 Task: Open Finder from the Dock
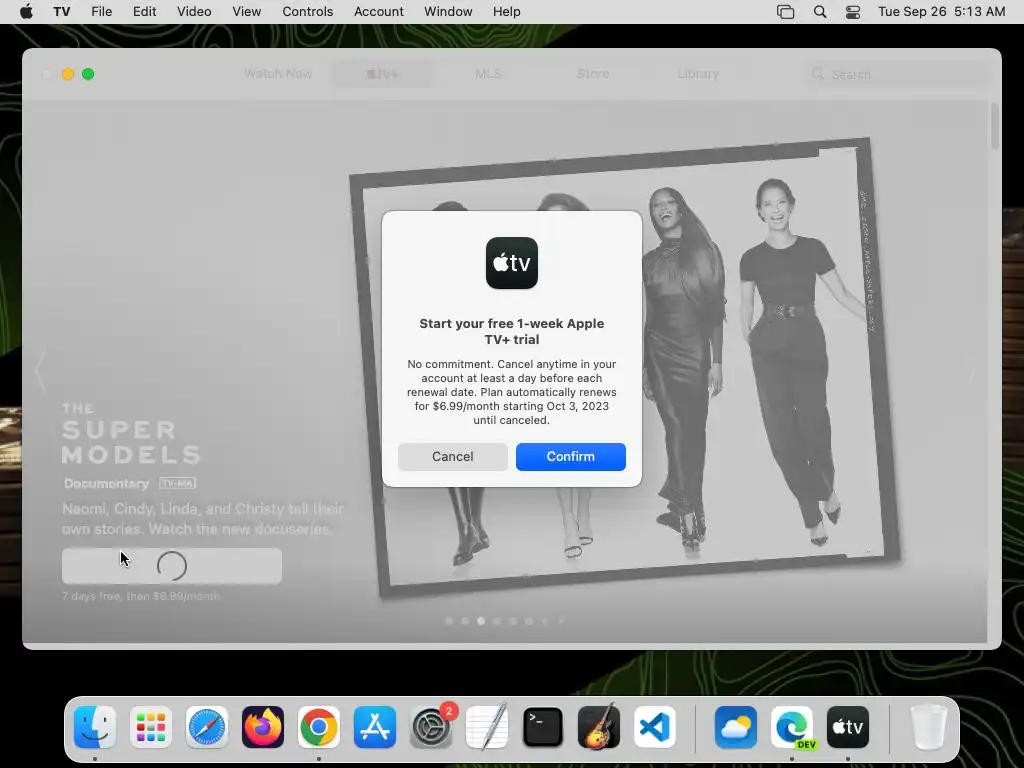(x=95, y=727)
